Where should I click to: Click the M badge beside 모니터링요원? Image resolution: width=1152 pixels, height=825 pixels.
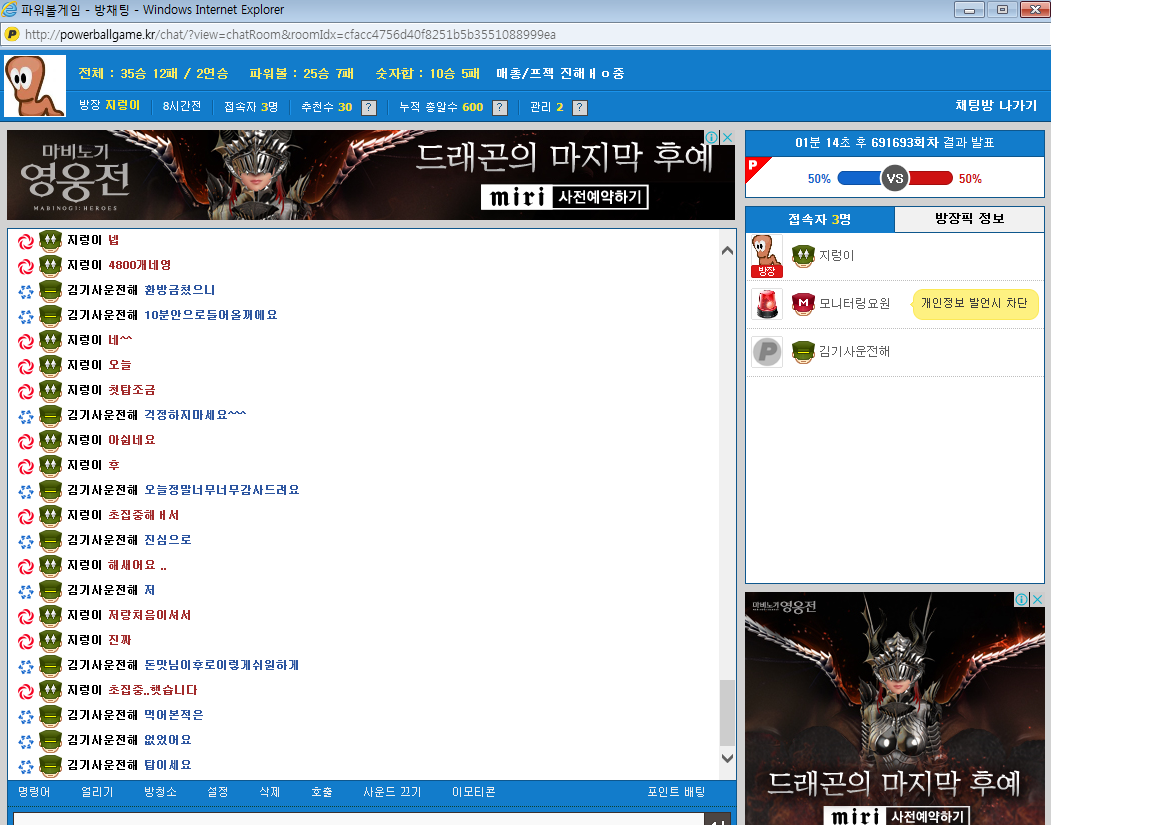[x=803, y=303]
